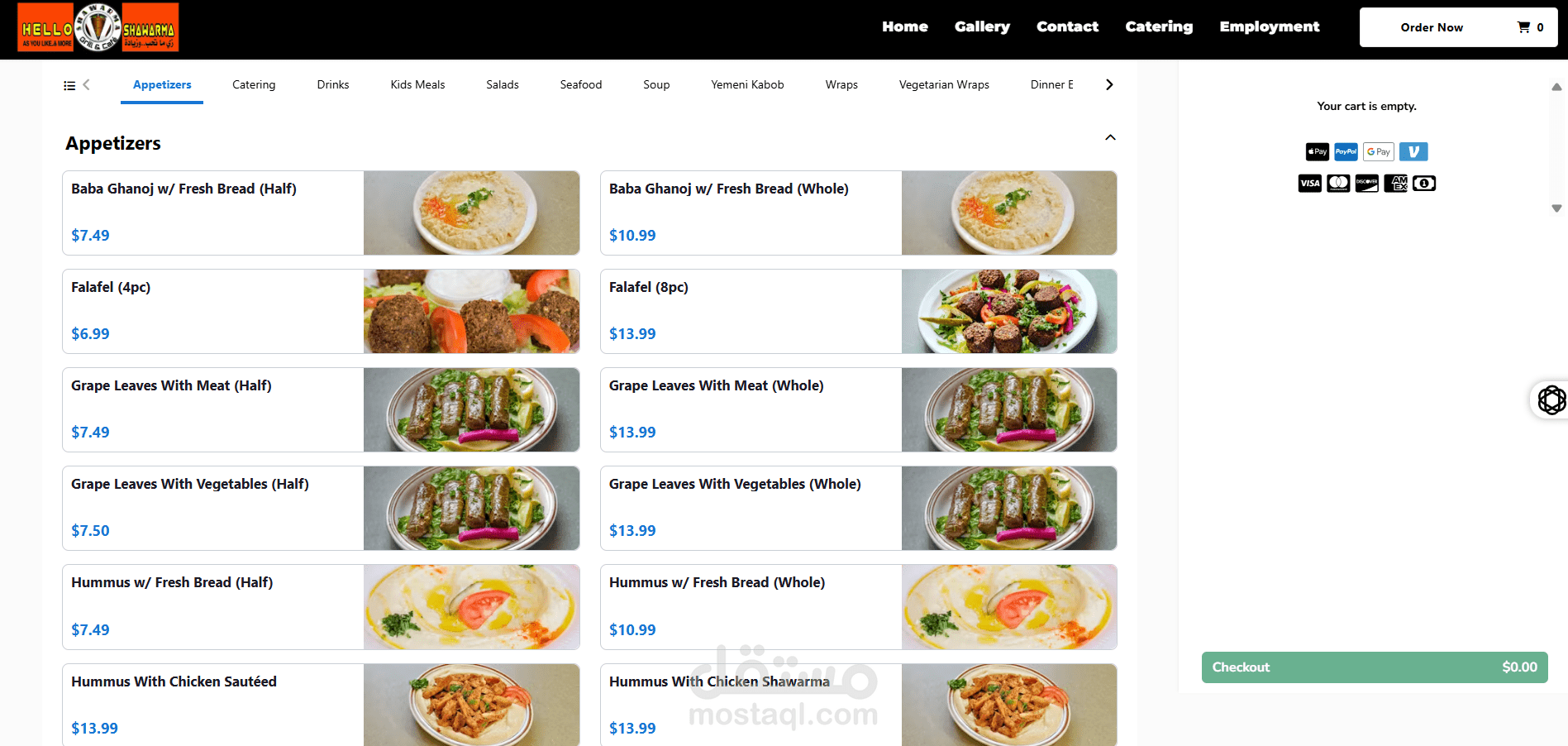Viewport: 1568px width, 746px height.
Task: Select Grape Leaves With Meat (Half)
Action: point(321,409)
